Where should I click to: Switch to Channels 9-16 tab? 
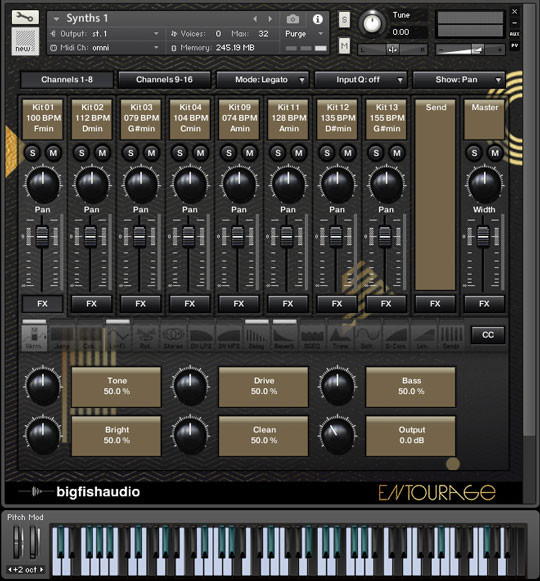[164, 80]
